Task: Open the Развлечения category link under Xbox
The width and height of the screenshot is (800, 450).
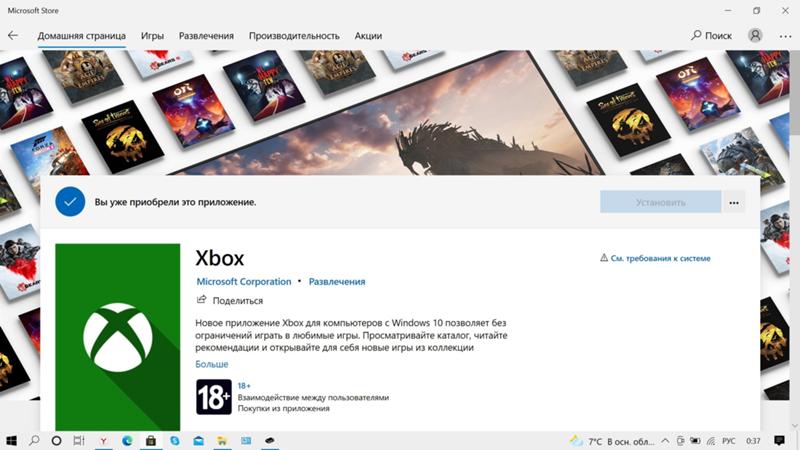Action: click(x=337, y=282)
